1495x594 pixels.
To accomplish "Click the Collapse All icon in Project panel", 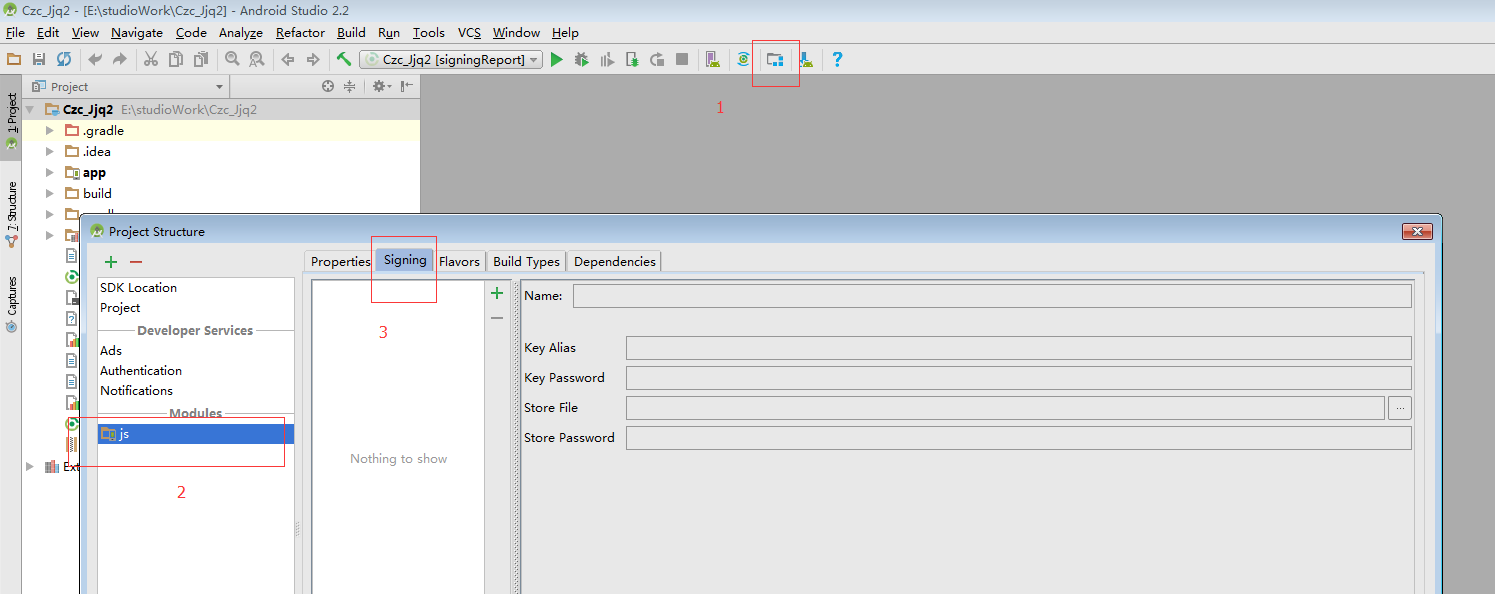I will tap(349, 87).
